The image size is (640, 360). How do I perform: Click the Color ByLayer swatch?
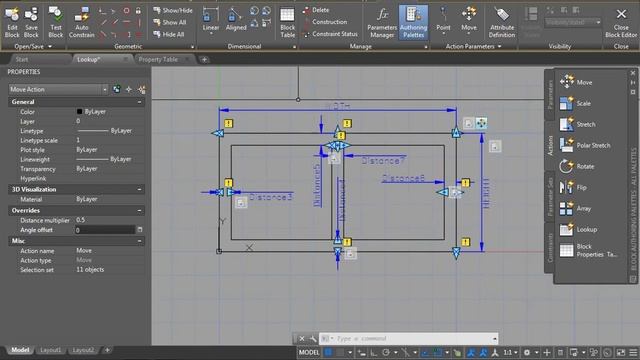(80, 111)
